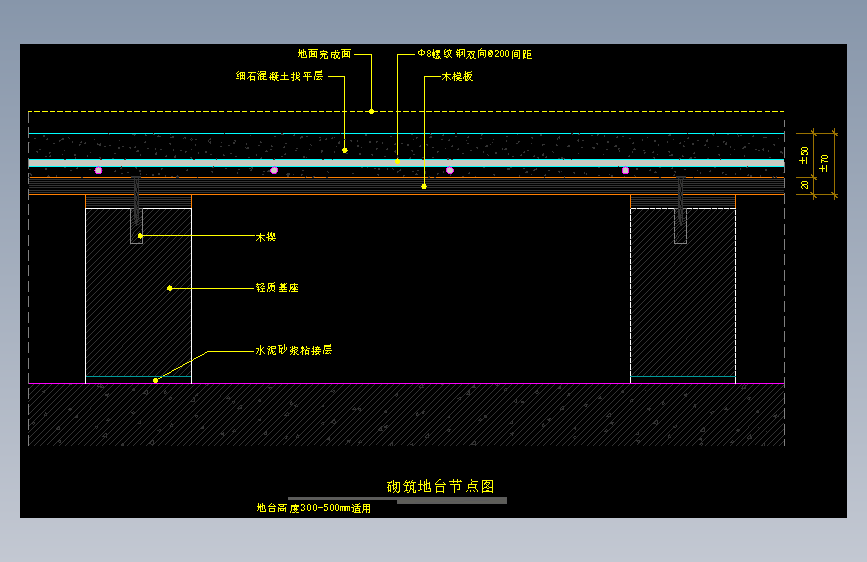The width and height of the screenshot is (867, 562).
Task: Select the annotation 细石混凝土找平层
Action: click(279, 76)
